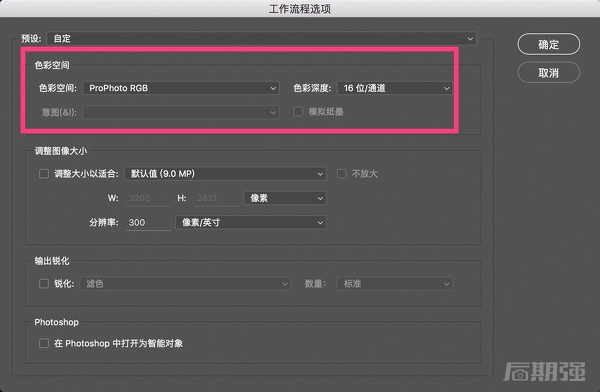Enable the 锐化 checkbox
Screen dimensions: 600x392
[44, 284]
